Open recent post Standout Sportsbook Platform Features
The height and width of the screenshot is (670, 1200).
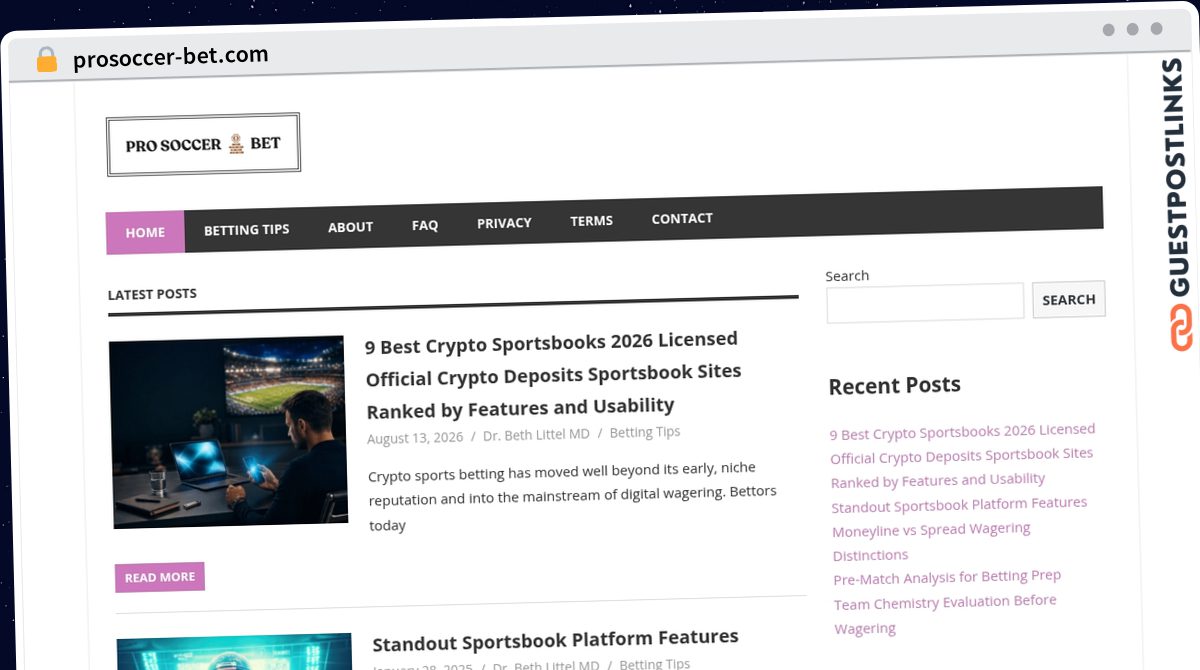point(959,504)
